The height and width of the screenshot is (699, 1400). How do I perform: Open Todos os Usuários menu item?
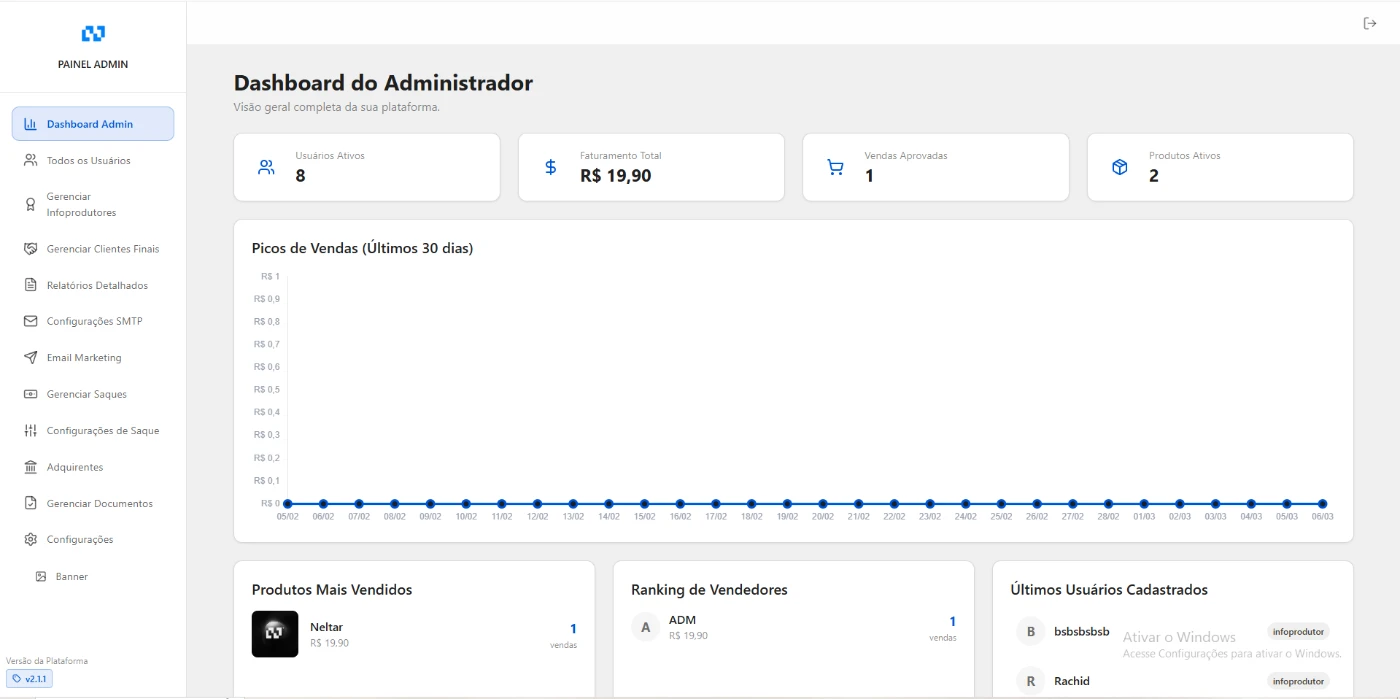[88, 161]
